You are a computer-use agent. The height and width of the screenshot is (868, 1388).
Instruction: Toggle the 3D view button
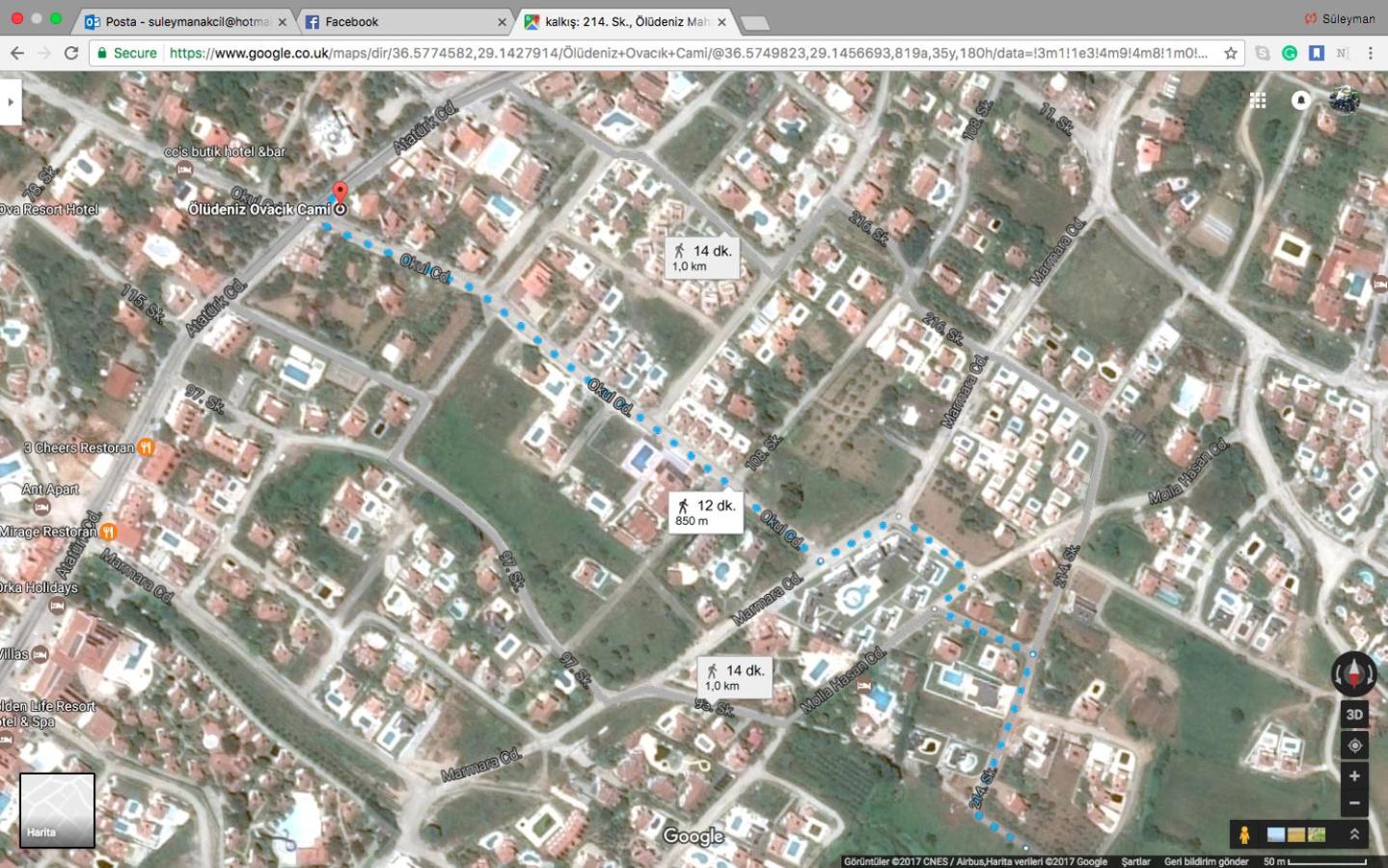[x=1354, y=715]
